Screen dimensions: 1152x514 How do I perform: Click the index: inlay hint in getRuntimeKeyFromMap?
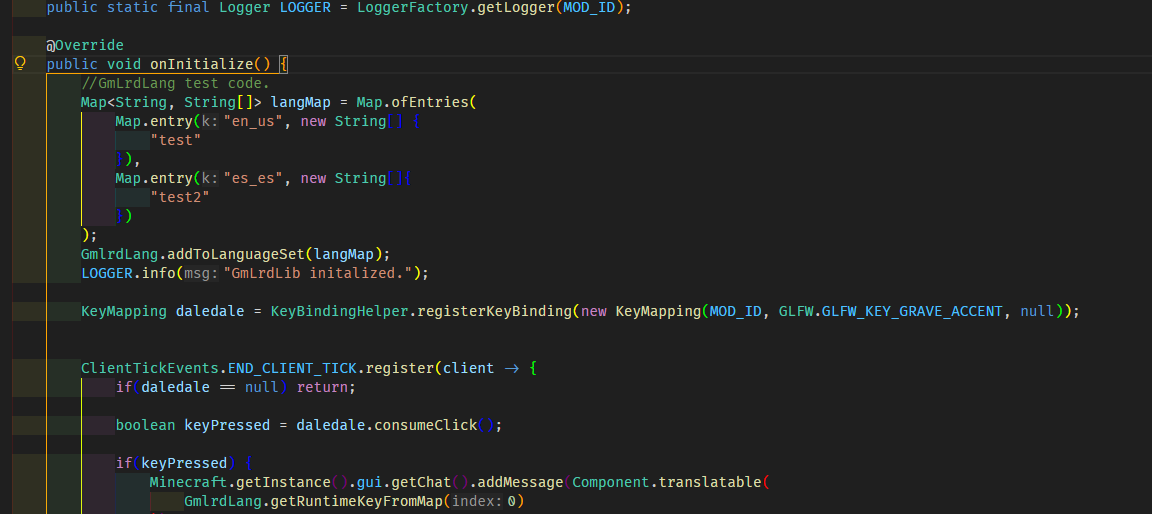477,501
